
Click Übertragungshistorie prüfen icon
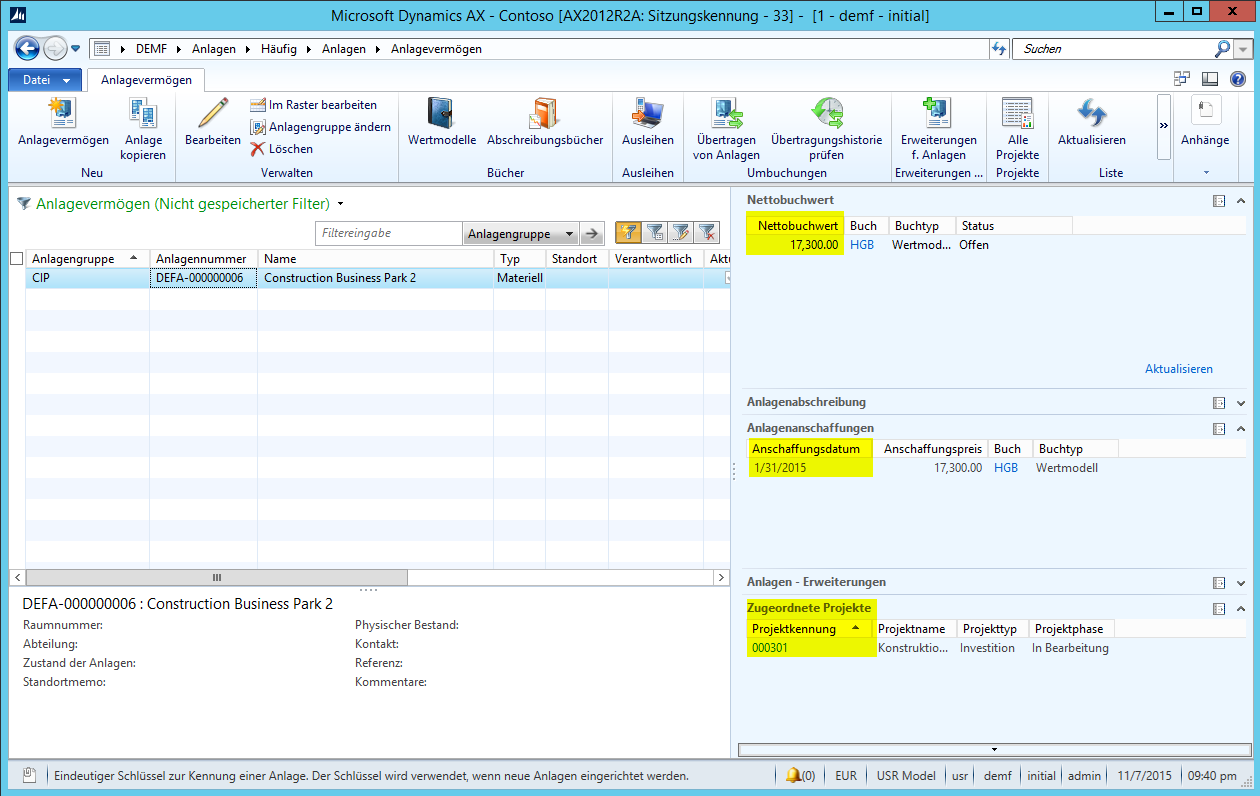pyautogui.click(x=826, y=114)
